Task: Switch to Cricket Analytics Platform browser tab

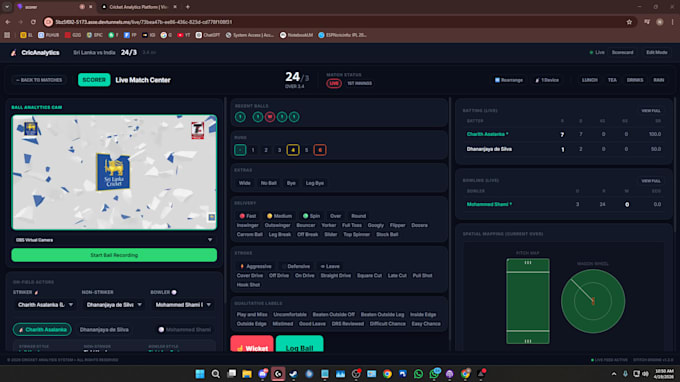Action: click(137, 7)
